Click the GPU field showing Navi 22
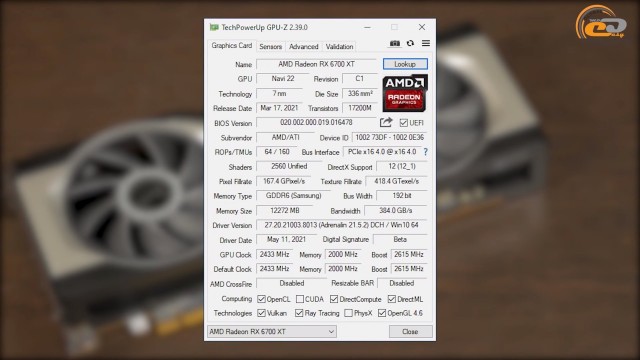 (x=283, y=79)
